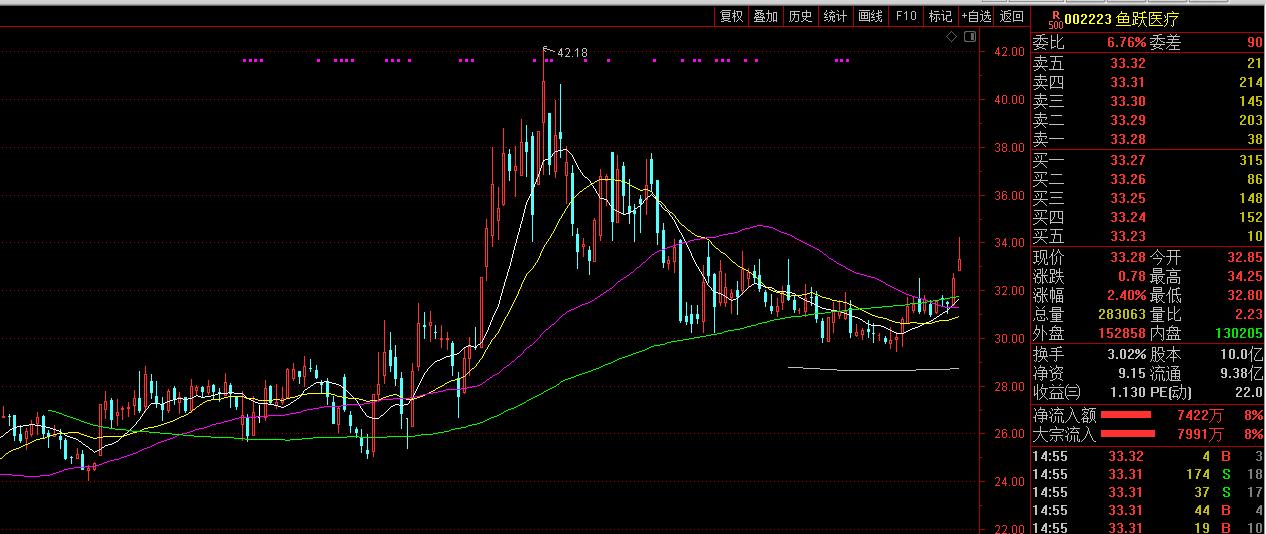Click the 返回 back button
The image size is (1266, 534).
click(x=1012, y=16)
